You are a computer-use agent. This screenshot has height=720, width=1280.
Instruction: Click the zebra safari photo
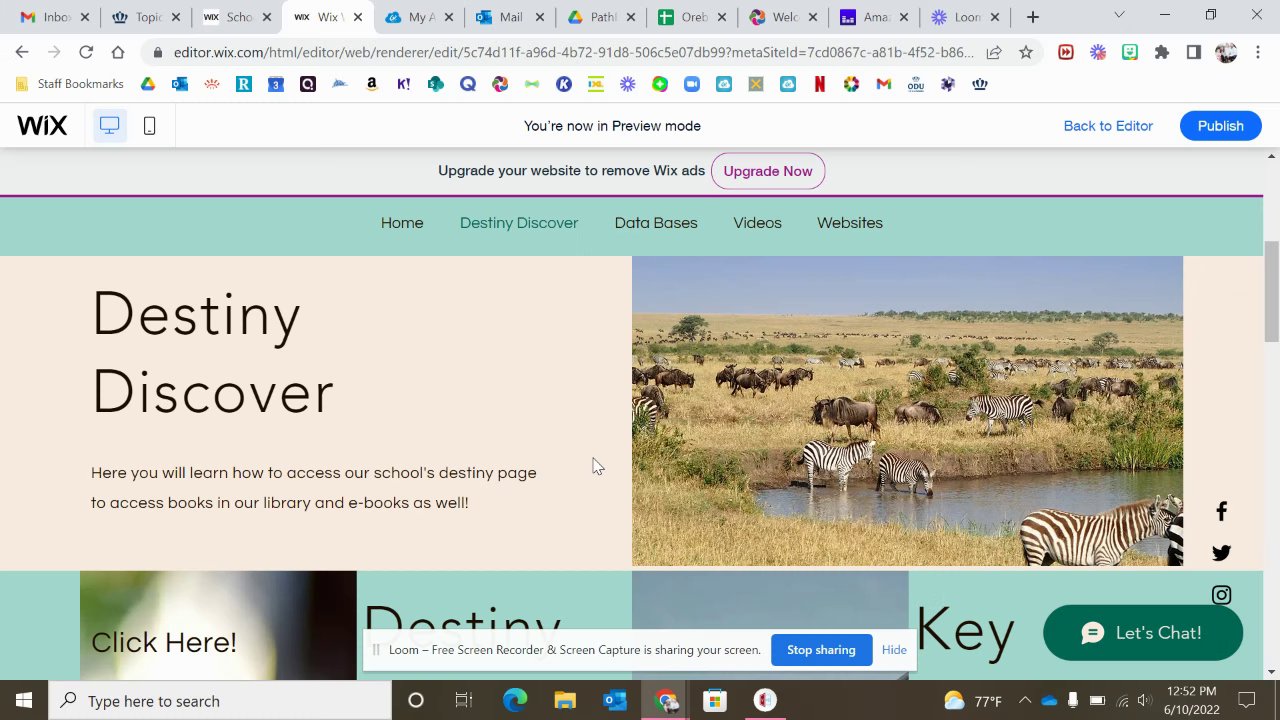coord(907,411)
